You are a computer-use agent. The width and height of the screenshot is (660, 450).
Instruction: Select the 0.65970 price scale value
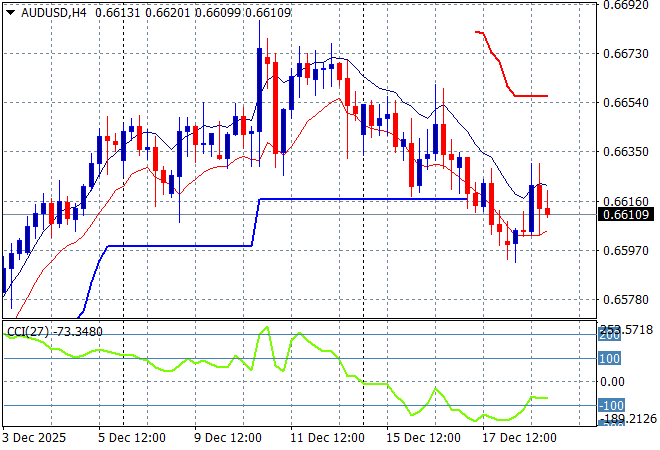pos(626,250)
